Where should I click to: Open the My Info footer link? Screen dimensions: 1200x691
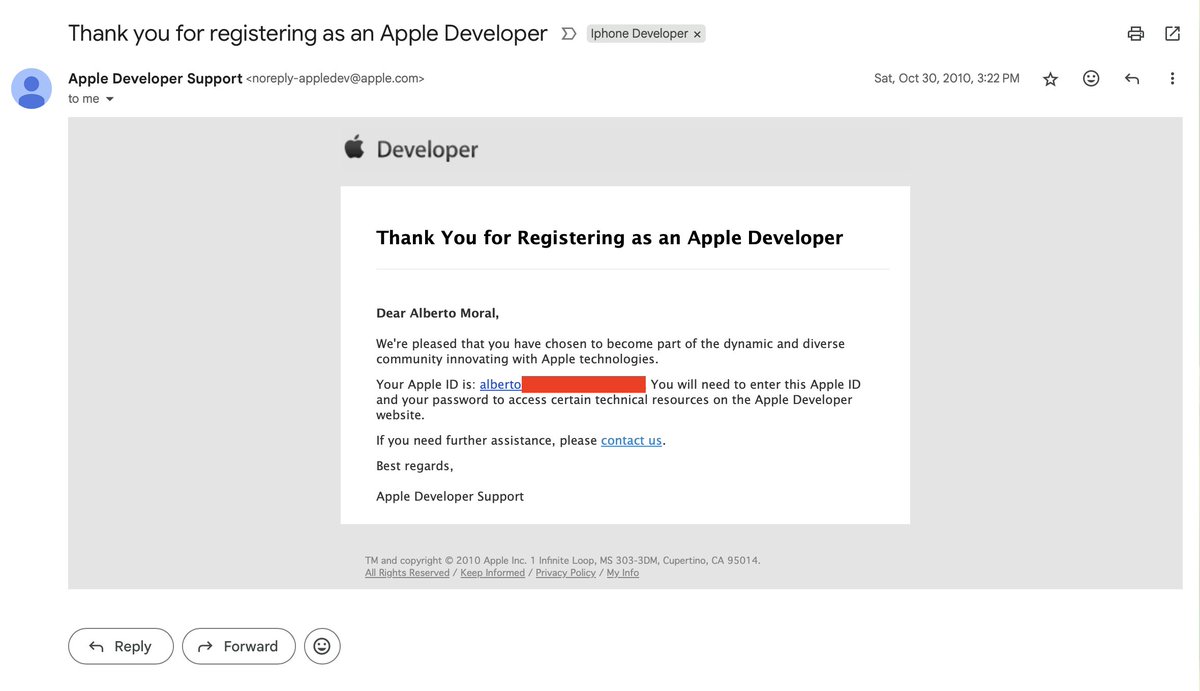tap(622, 573)
